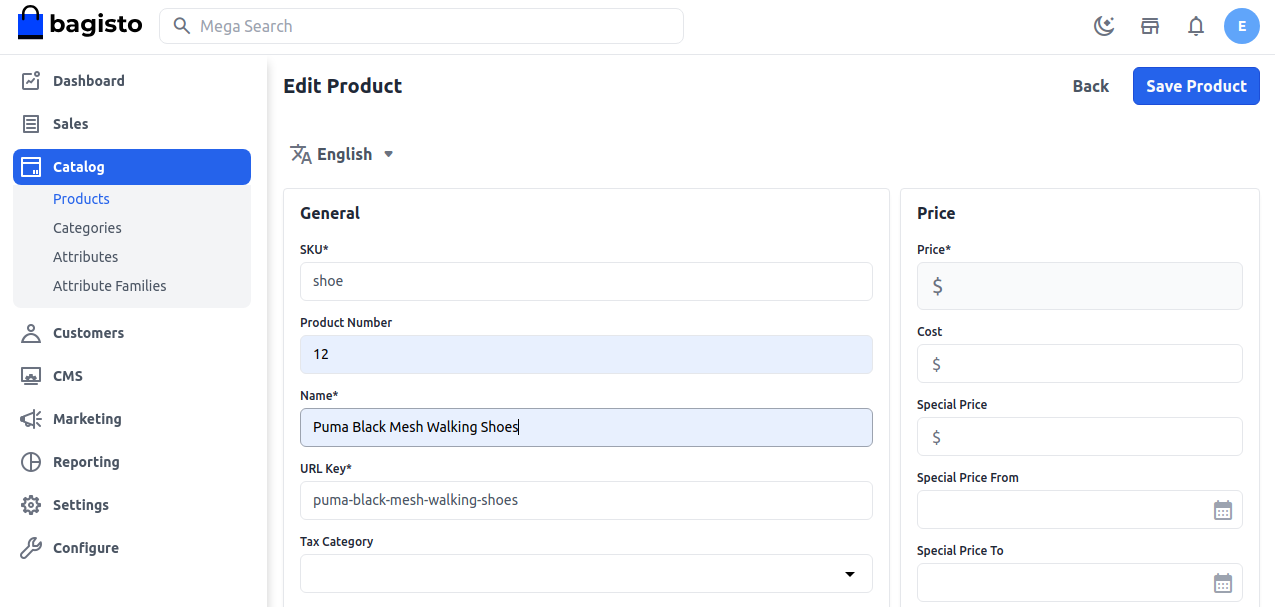Open the English locale dropdown

click(341, 154)
